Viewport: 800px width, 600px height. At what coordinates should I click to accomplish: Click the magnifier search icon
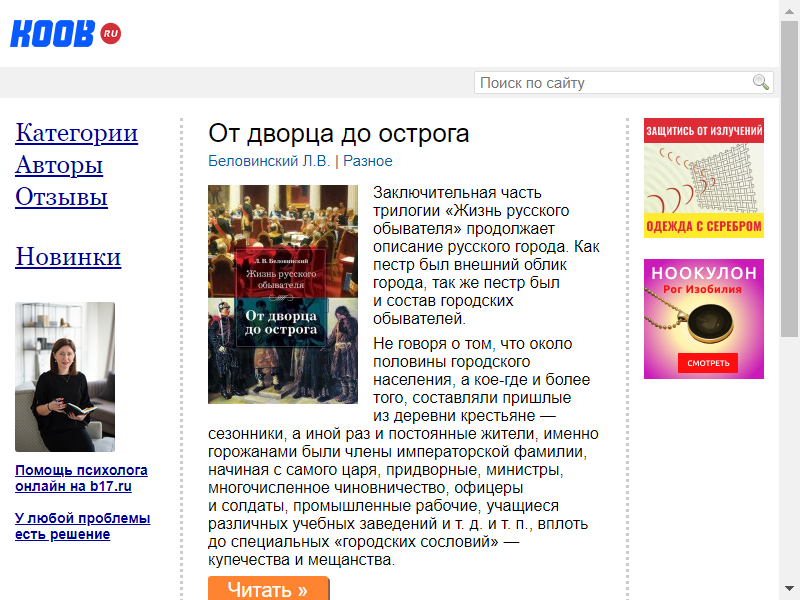pos(761,82)
